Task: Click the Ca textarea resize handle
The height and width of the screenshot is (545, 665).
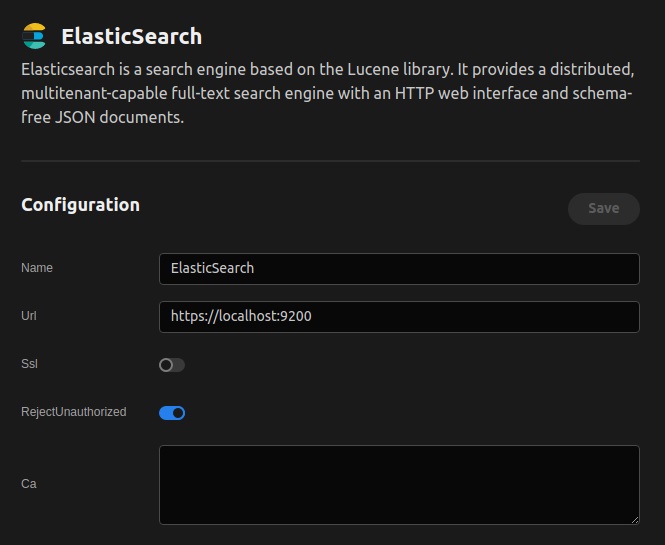Action: (634, 520)
